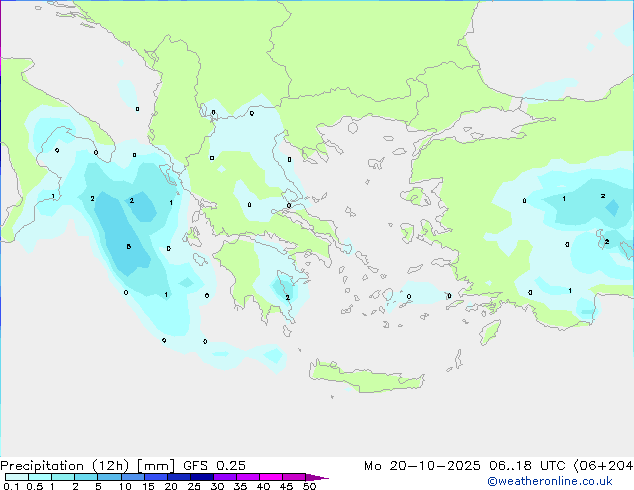Click the 0.1–0.5 mm legend color swatch
This screenshot has height=490, width=634.
click(x=17, y=477)
